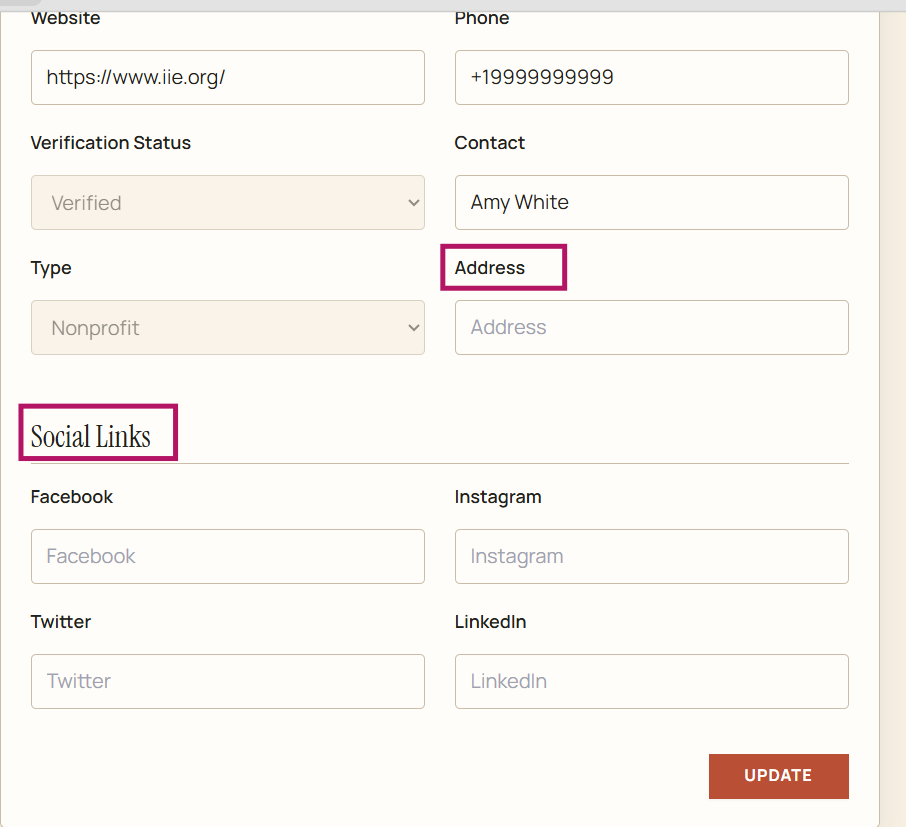Click the Contact field with Amy White

click(x=652, y=203)
